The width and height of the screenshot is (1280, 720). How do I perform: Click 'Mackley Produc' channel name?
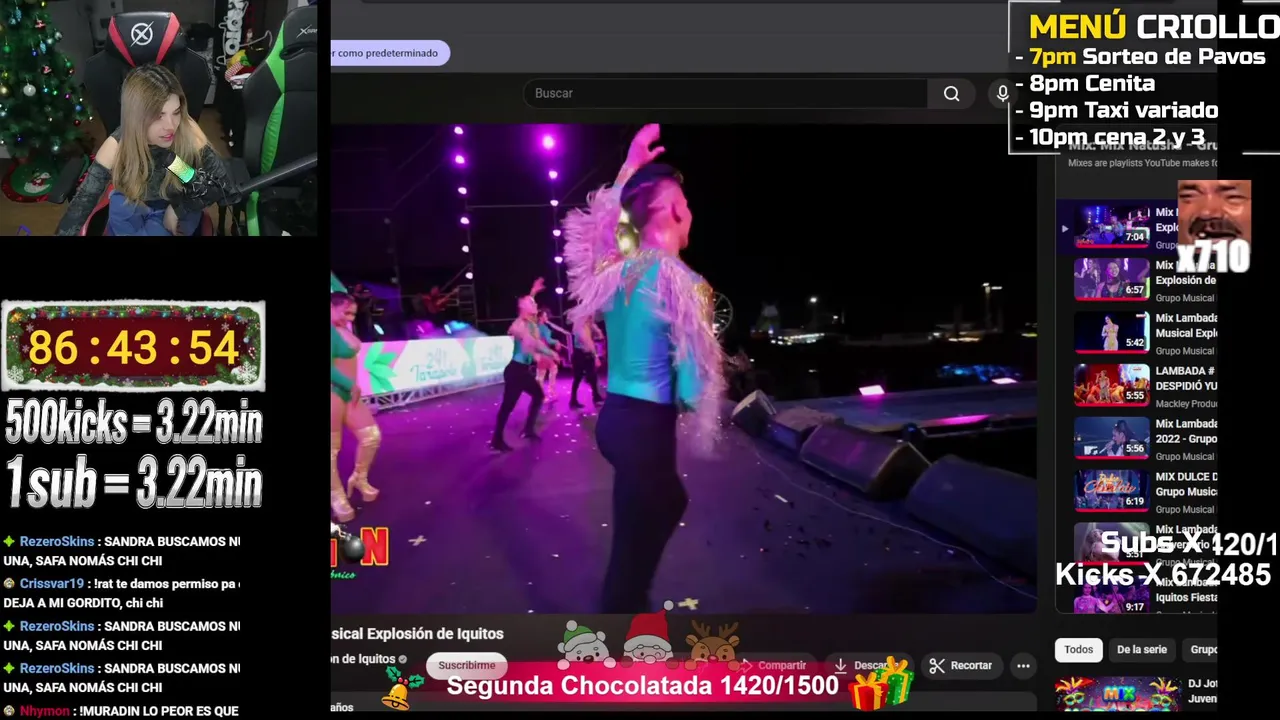coord(1186,404)
